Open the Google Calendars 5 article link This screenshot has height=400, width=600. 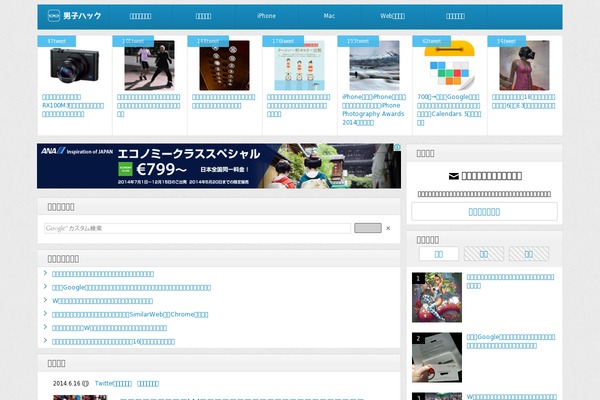[x=449, y=109]
